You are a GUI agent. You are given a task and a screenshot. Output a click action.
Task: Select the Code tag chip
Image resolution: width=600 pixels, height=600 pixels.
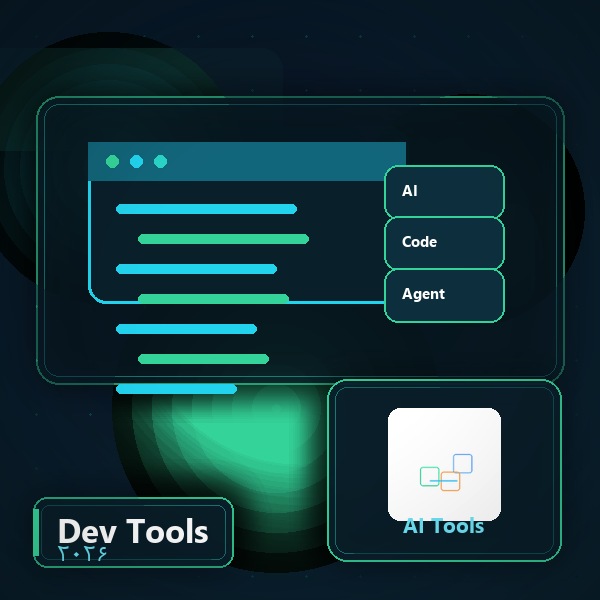tap(444, 243)
